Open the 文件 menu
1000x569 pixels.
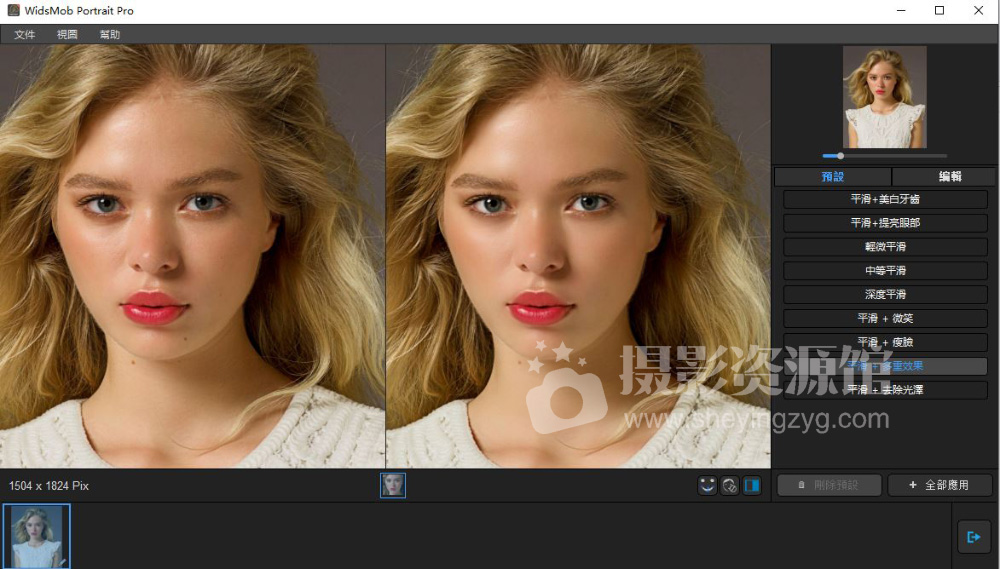click(25, 34)
